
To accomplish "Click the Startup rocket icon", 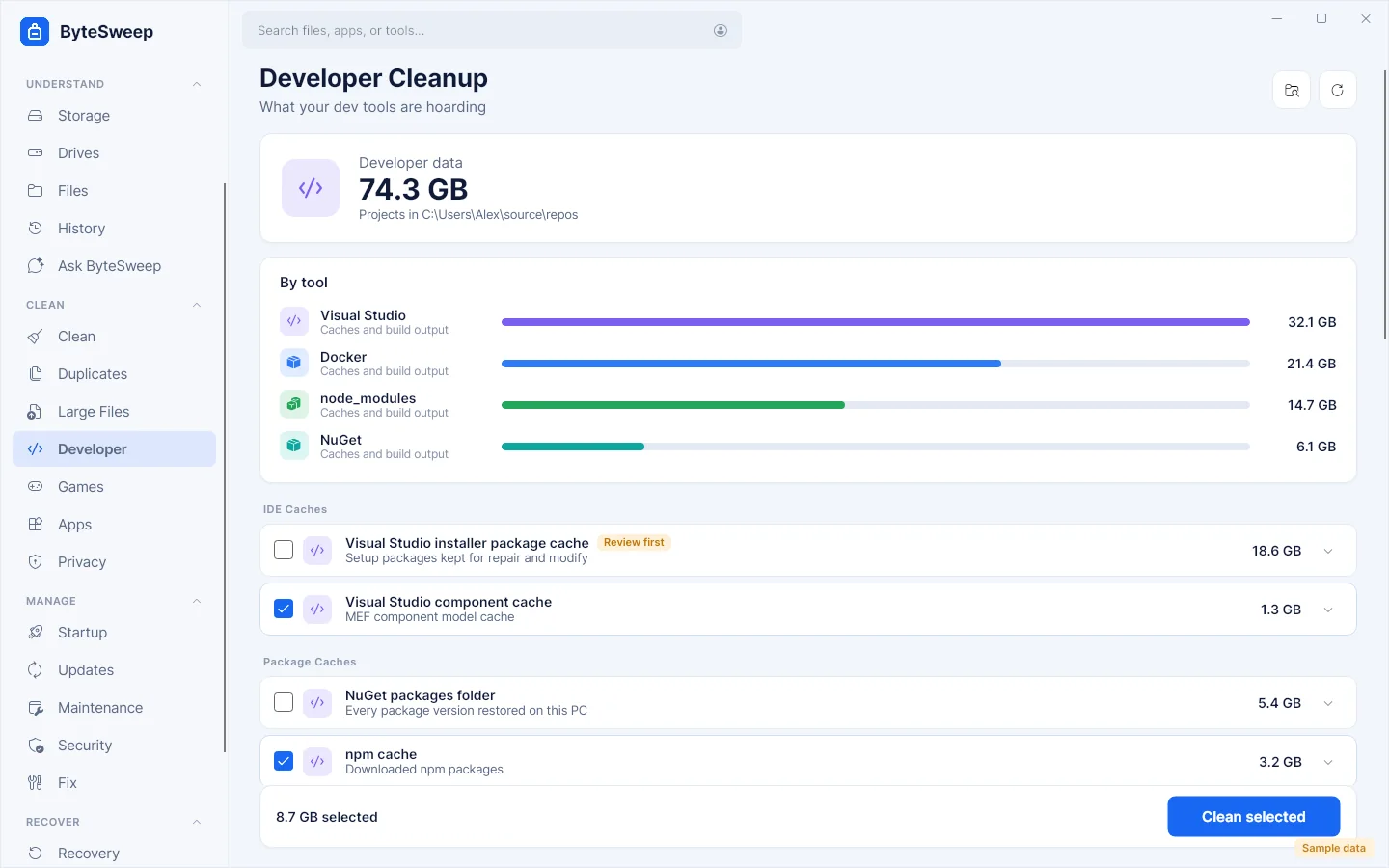I will click(x=36, y=633).
